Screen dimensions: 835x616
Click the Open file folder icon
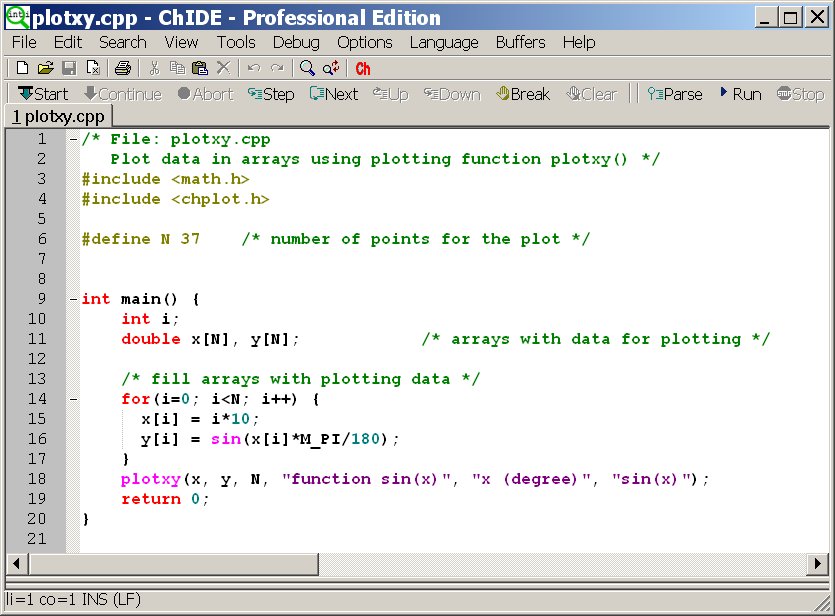click(46, 68)
